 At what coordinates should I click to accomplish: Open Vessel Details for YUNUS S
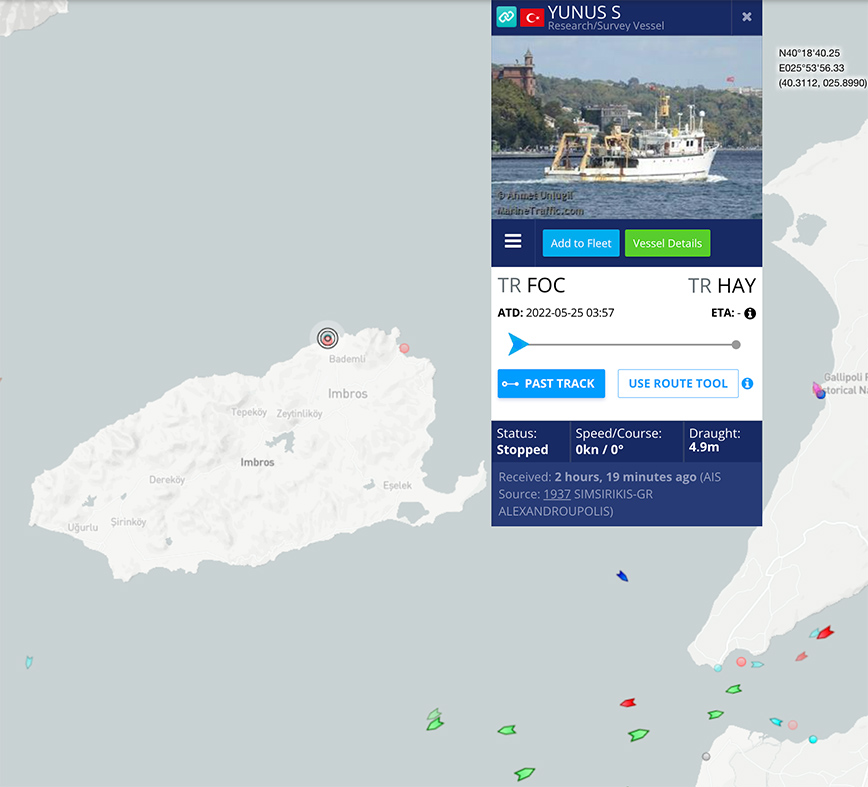[x=667, y=243]
